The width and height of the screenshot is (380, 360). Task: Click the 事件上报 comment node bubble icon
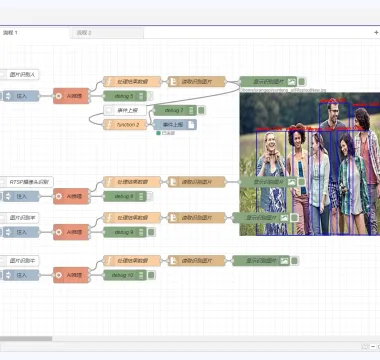point(109,110)
